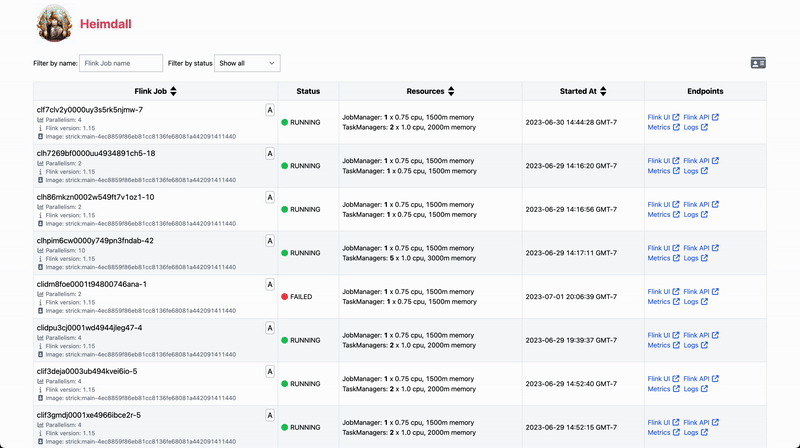Viewport: 800px width, 448px height.
Task: Open Flink API for job clh7269bf0000uu4934891ch5-18
Action: 701,161
